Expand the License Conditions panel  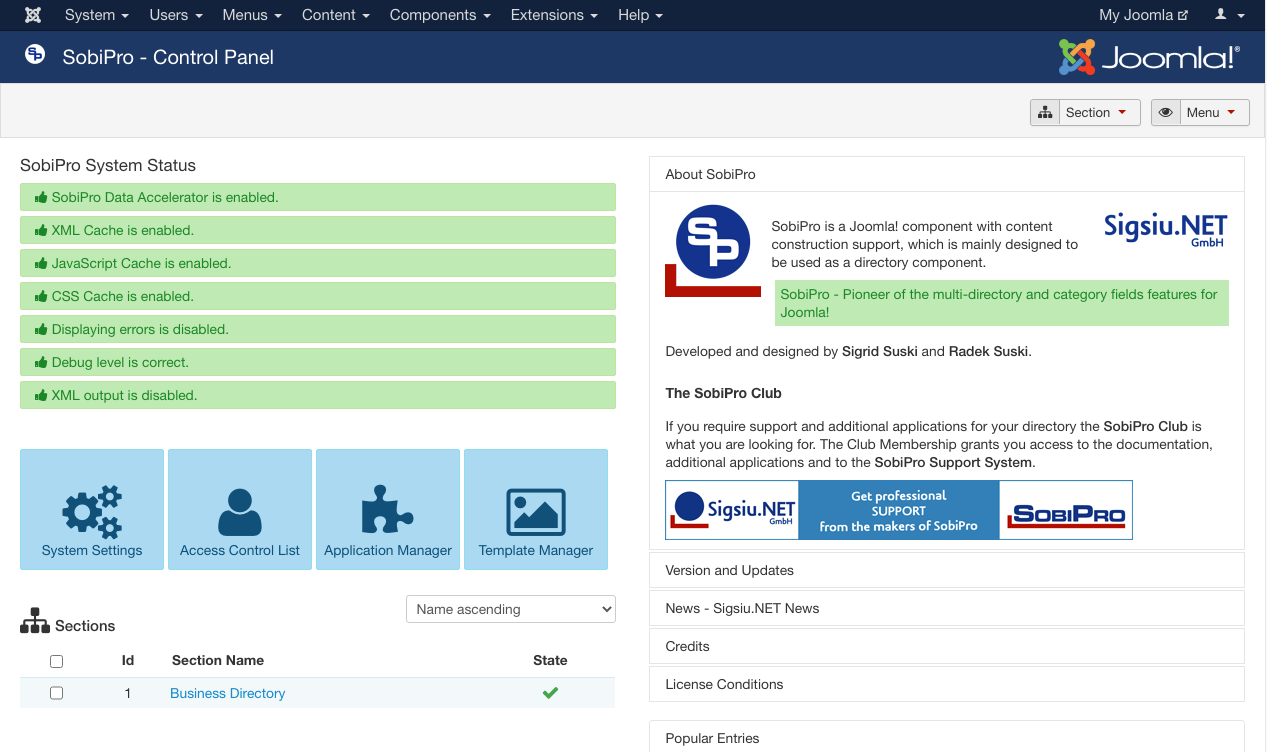(x=947, y=684)
